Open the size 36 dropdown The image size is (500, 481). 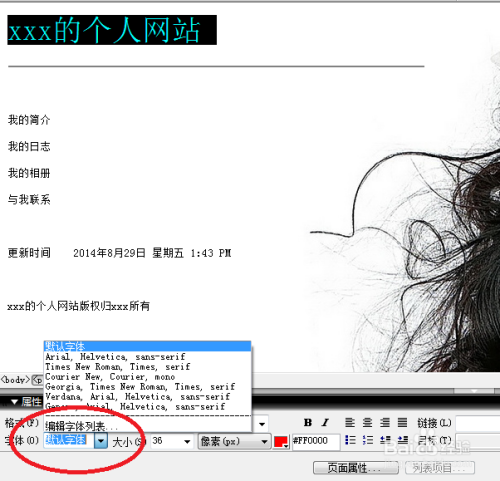pos(187,442)
